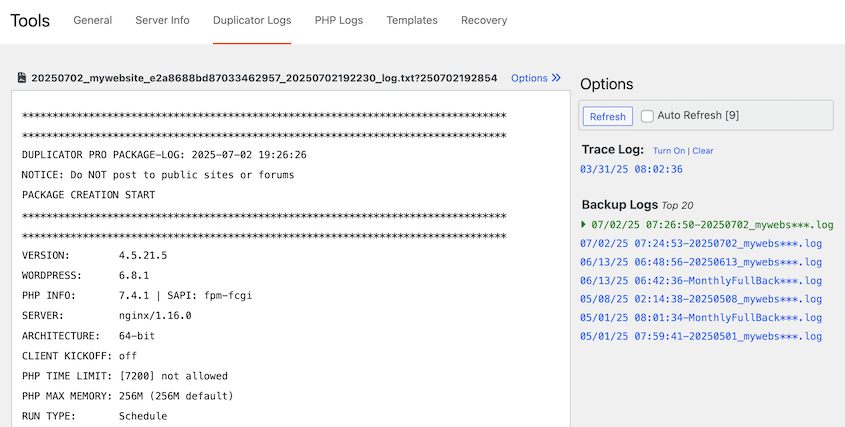This screenshot has width=845, height=427.
Task: Switch to Server Info tab
Action: coord(162,20)
